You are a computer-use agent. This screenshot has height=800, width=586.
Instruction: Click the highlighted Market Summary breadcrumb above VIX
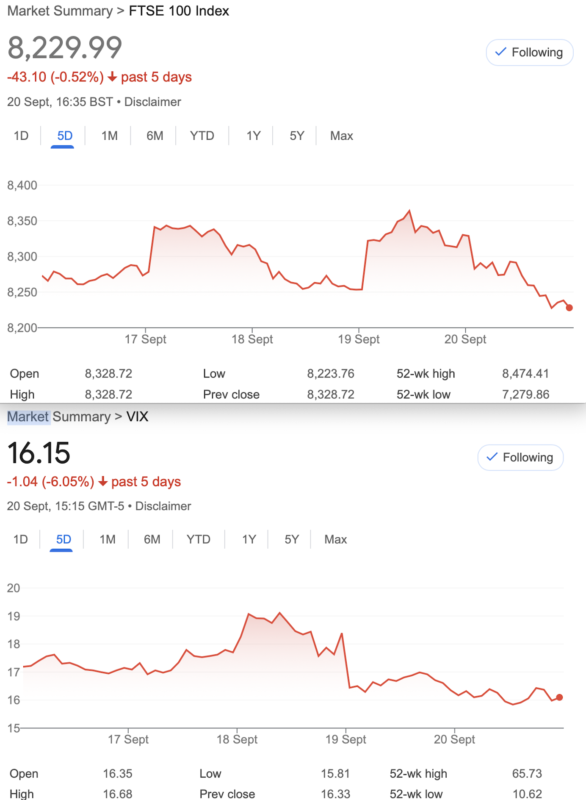coord(59,417)
